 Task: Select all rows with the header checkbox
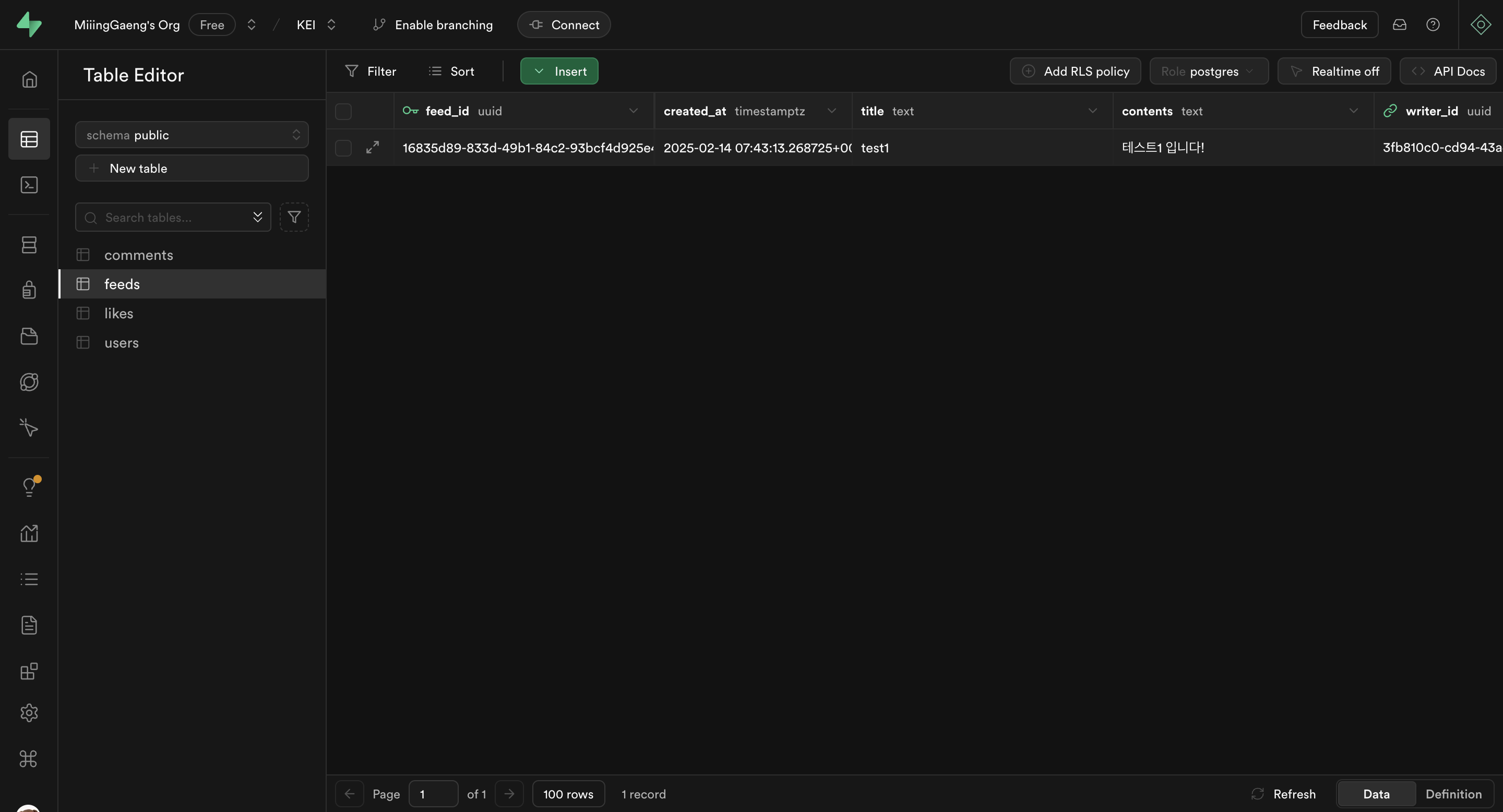343,111
